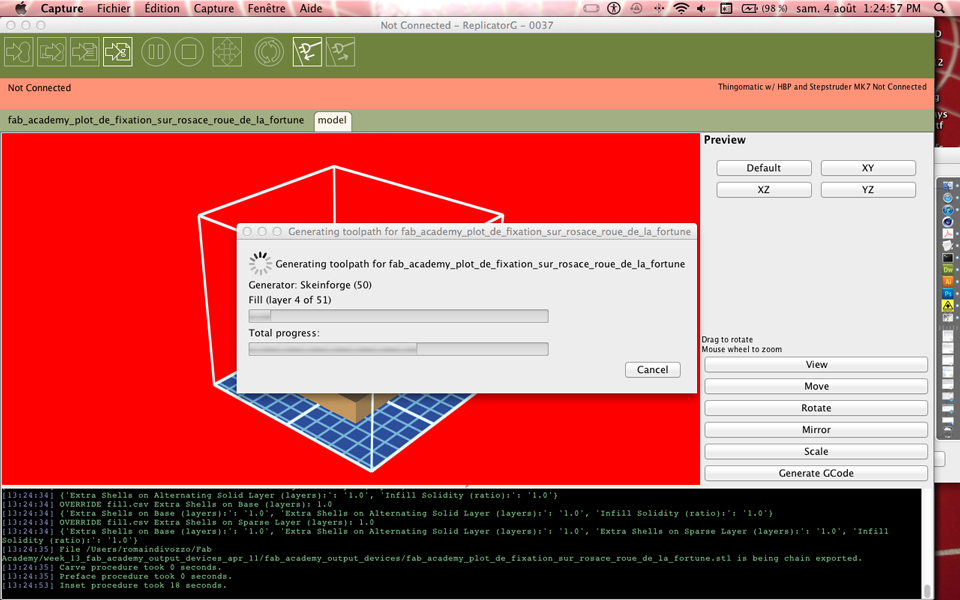Click the 'Not Connected' status text
Image resolution: width=960 pixels, height=600 pixels.
(39, 88)
